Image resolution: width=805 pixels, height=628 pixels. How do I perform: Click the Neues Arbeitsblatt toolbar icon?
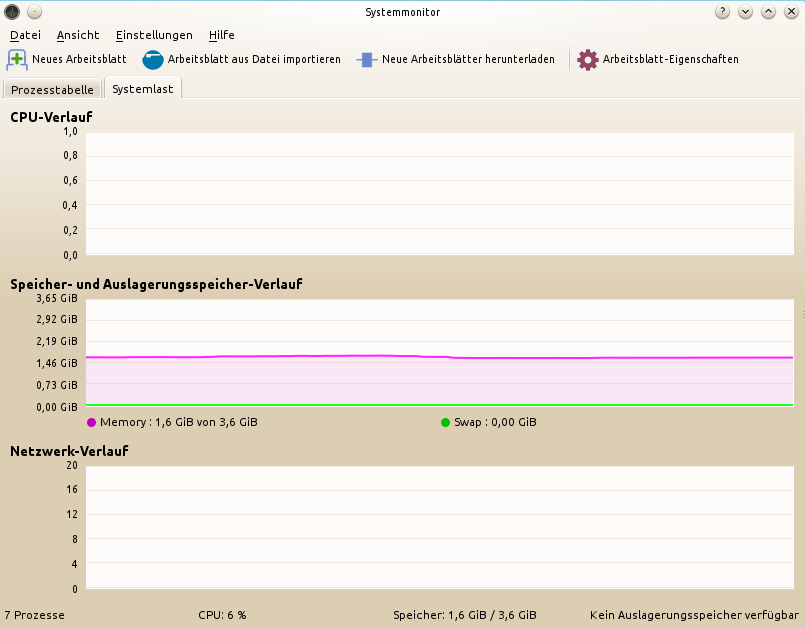(17, 59)
